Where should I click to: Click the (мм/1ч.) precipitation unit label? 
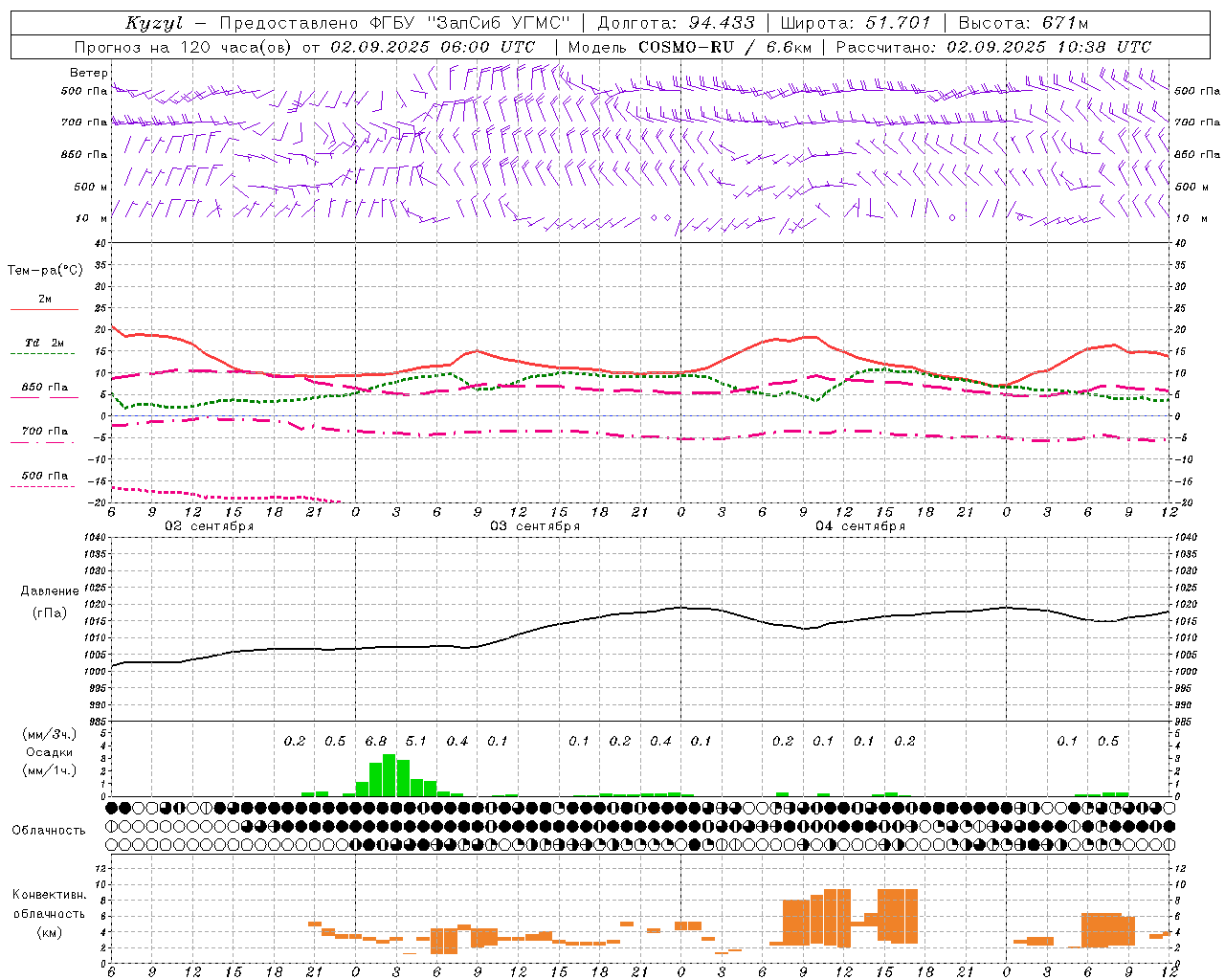[50, 770]
